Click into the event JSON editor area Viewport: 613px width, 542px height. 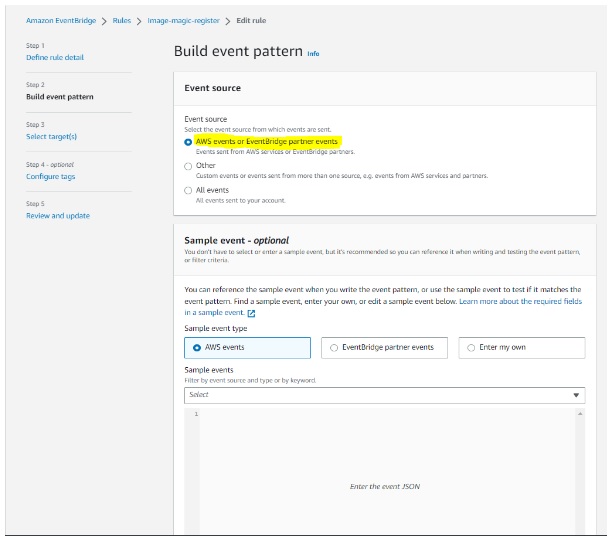tap(385, 471)
